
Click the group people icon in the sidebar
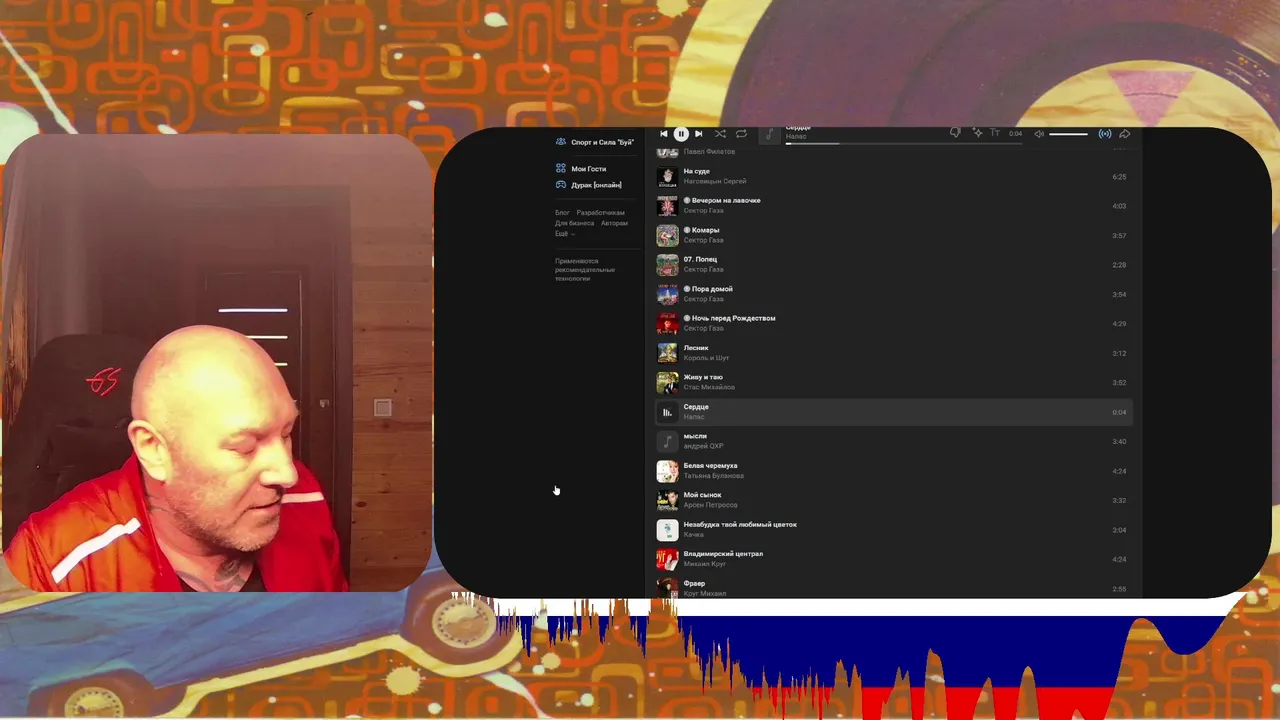pyautogui.click(x=561, y=142)
